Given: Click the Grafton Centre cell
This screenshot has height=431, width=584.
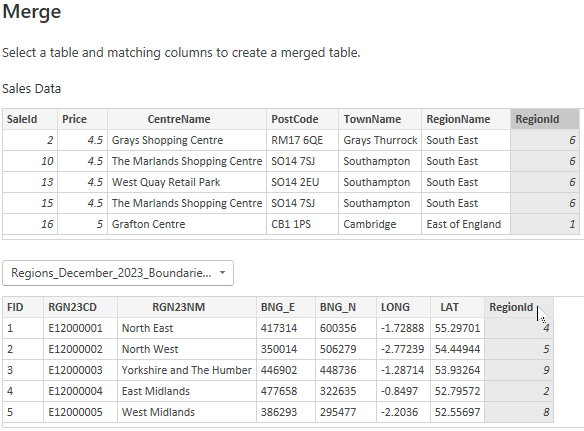Looking at the screenshot, I should click(x=187, y=224).
